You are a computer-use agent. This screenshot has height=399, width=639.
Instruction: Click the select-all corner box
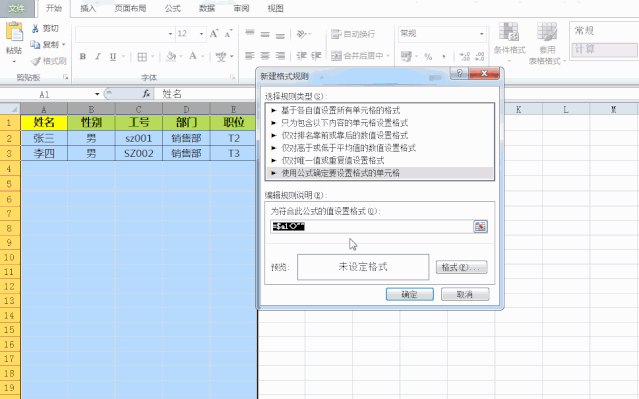[x=10, y=109]
